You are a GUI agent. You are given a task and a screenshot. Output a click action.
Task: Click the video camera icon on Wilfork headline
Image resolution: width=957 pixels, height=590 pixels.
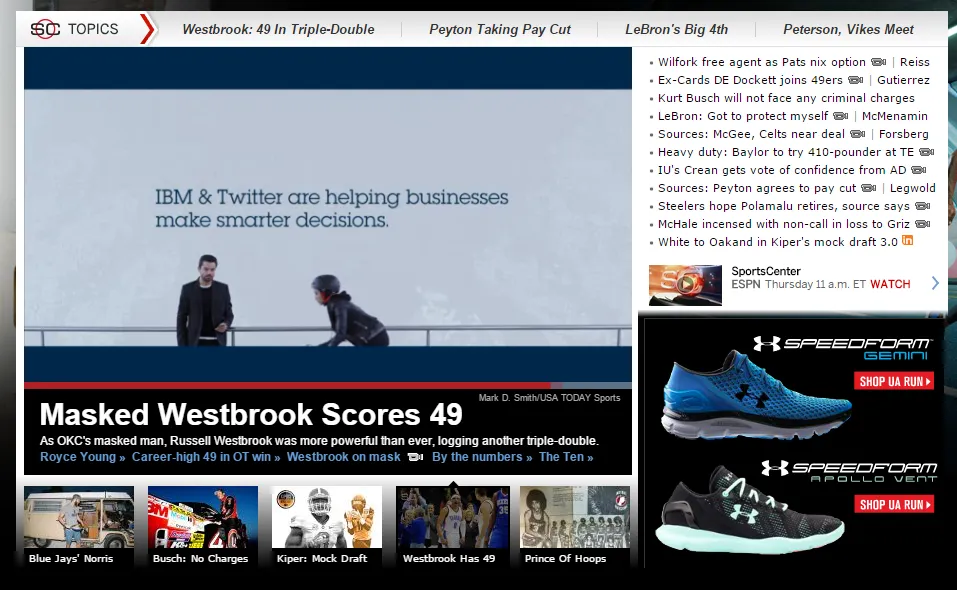click(x=879, y=62)
